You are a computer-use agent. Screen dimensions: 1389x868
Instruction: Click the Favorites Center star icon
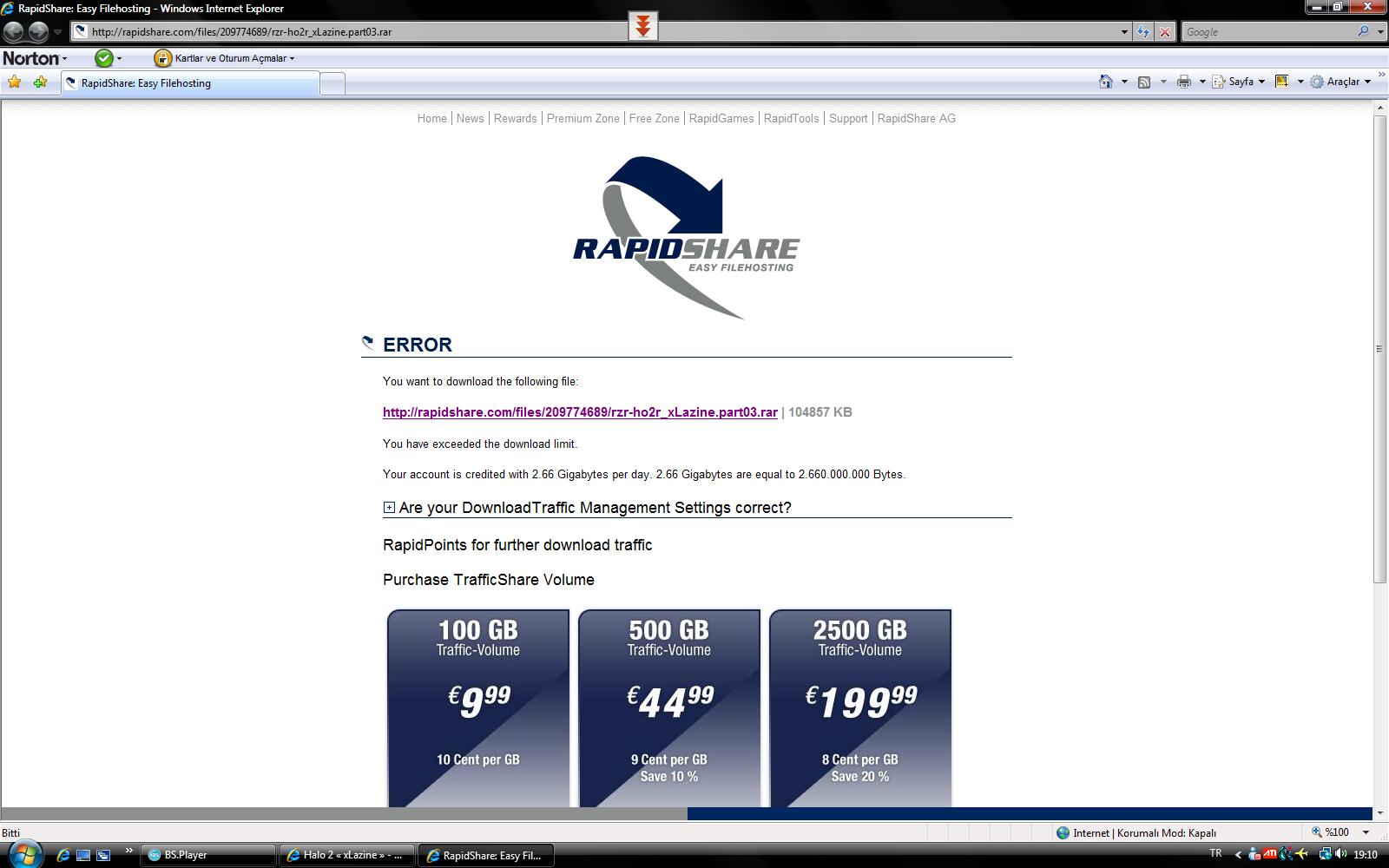(x=15, y=82)
